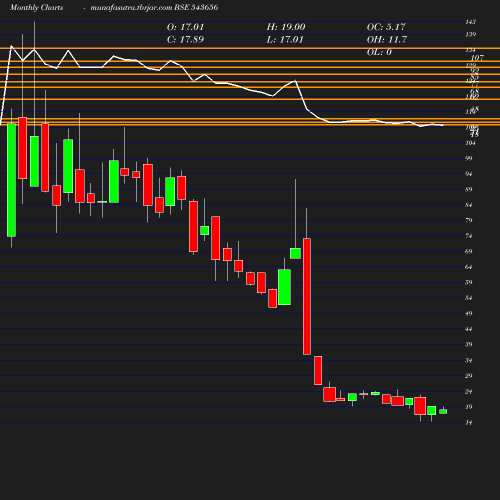Click the 29 price axis label
The image size is (500, 500).
[469, 376]
